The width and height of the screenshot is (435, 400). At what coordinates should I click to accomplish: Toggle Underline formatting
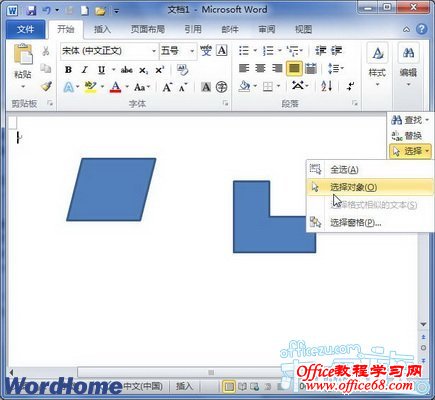102,70
